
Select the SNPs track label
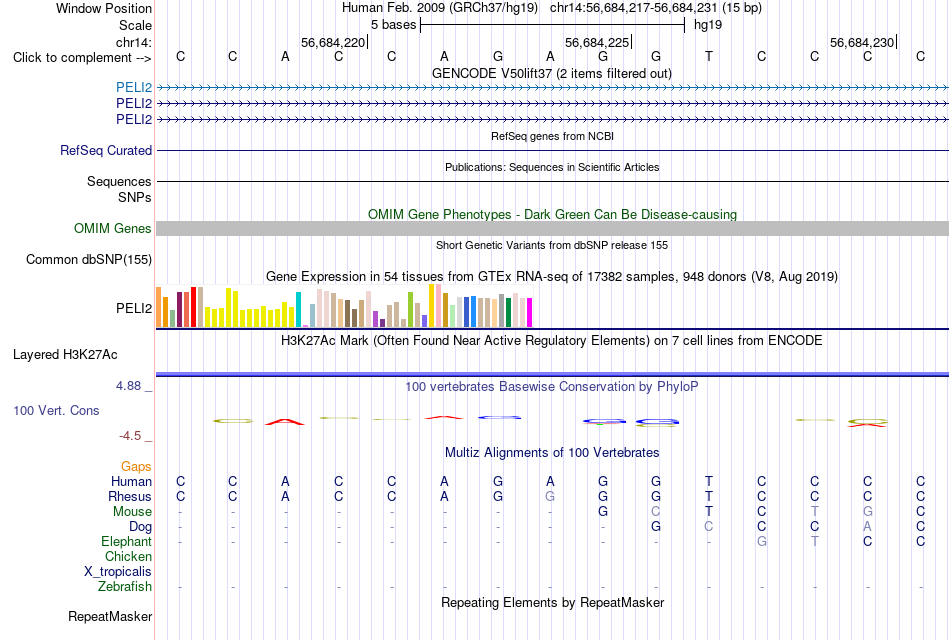pos(135,197)
